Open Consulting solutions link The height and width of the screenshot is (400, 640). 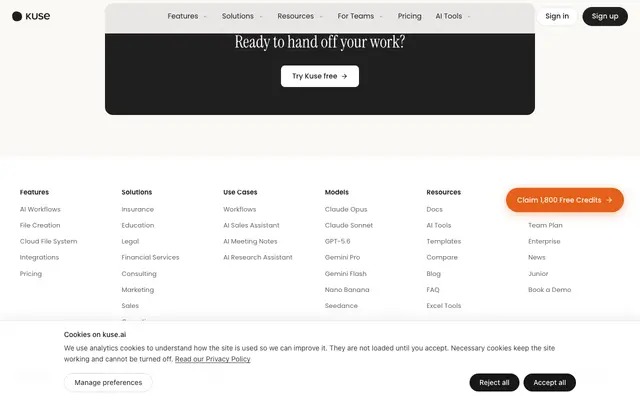click(x=139, y=274)
